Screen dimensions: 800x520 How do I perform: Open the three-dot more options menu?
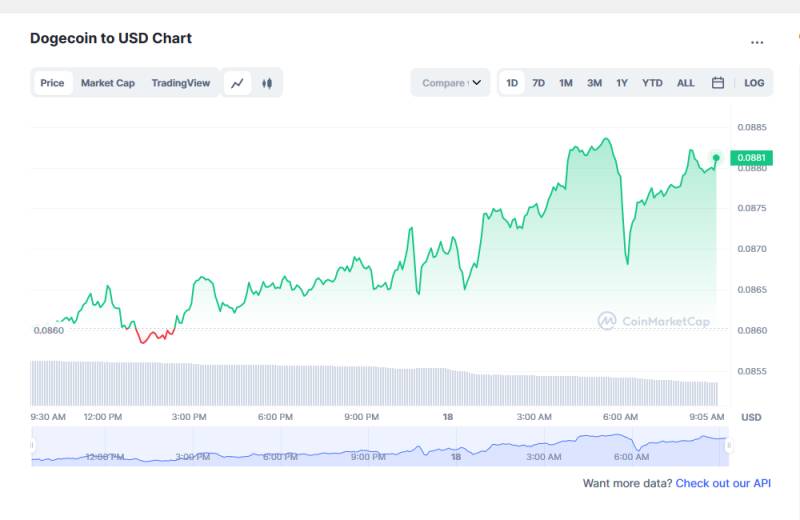(x=757, y=42)
